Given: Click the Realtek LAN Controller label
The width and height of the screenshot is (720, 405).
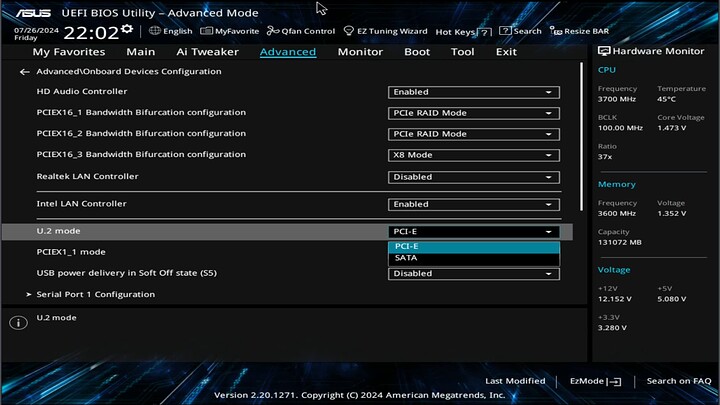Looking at the screenshot, I should tap(87, 176).
